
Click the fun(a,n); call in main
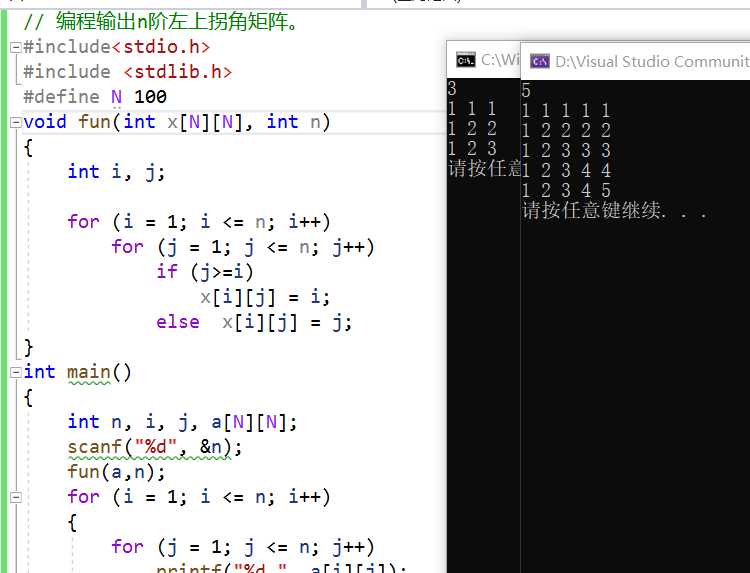[116, 472]
